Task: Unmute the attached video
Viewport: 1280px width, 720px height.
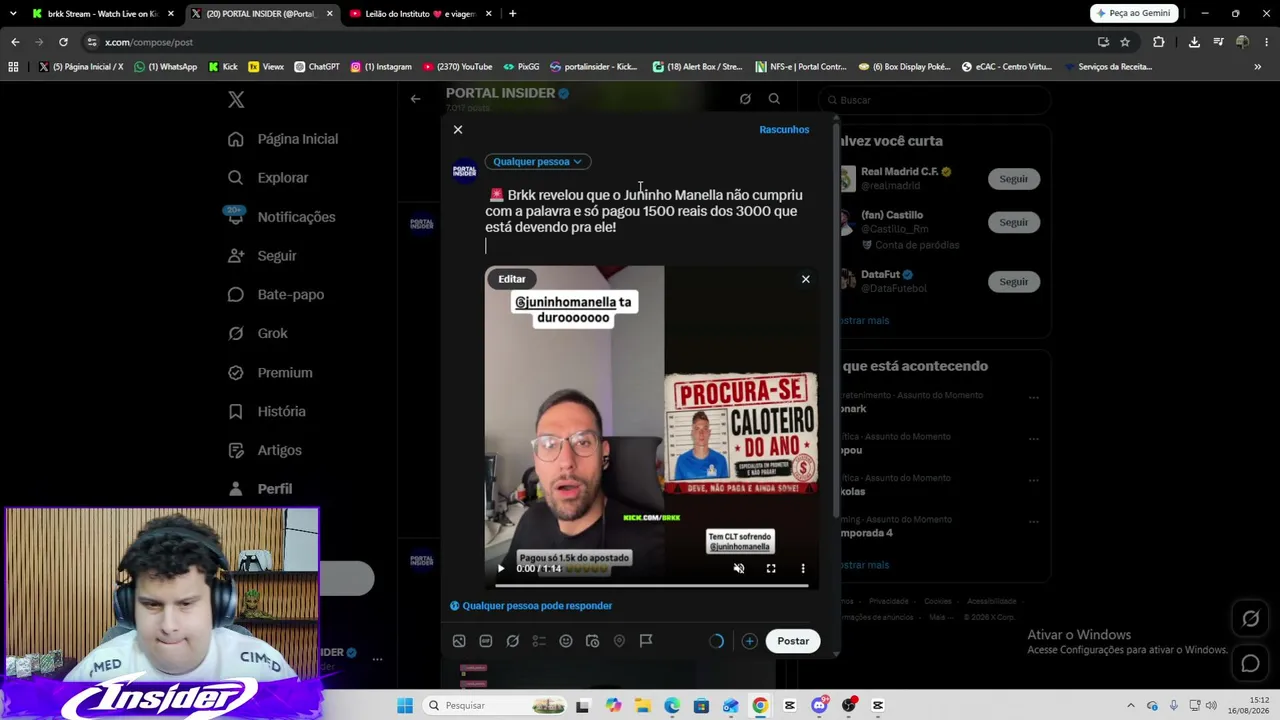Action: [x=739, y=568]
